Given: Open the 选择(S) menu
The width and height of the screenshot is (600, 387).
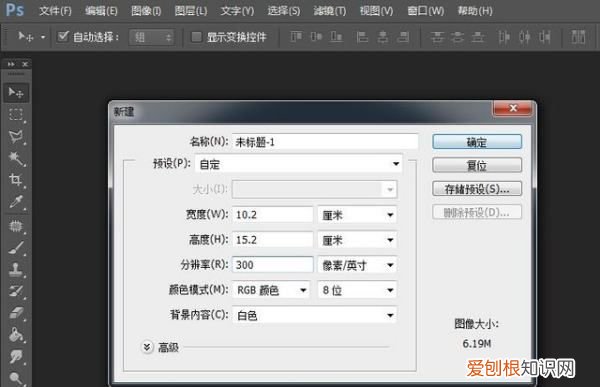Looking at the screenshot, I should (284, 11).
